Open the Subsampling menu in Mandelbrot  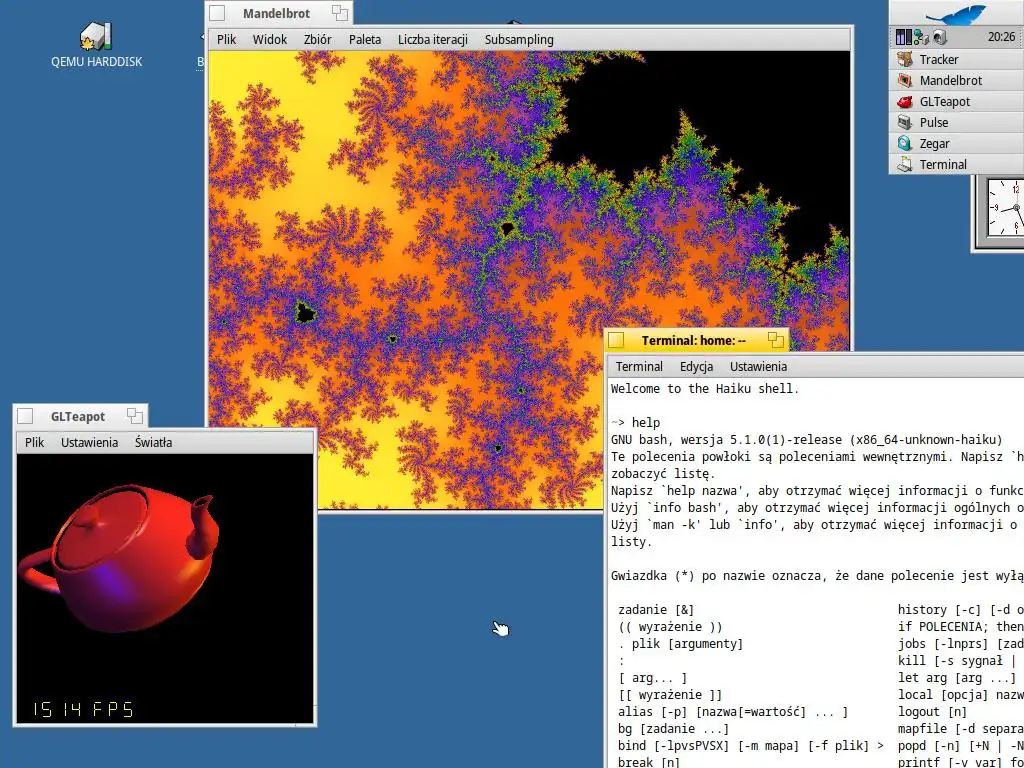pyautogui.click(x=519, y=39)
